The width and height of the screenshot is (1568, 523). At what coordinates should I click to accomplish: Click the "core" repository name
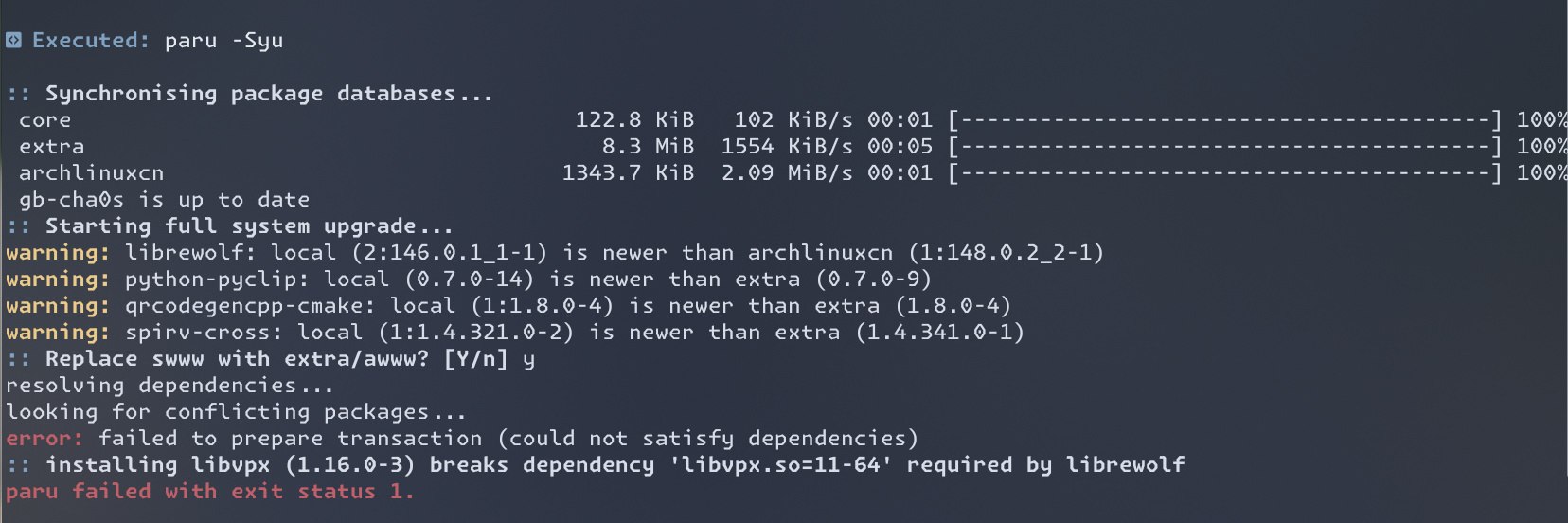(x=45, y=120)
